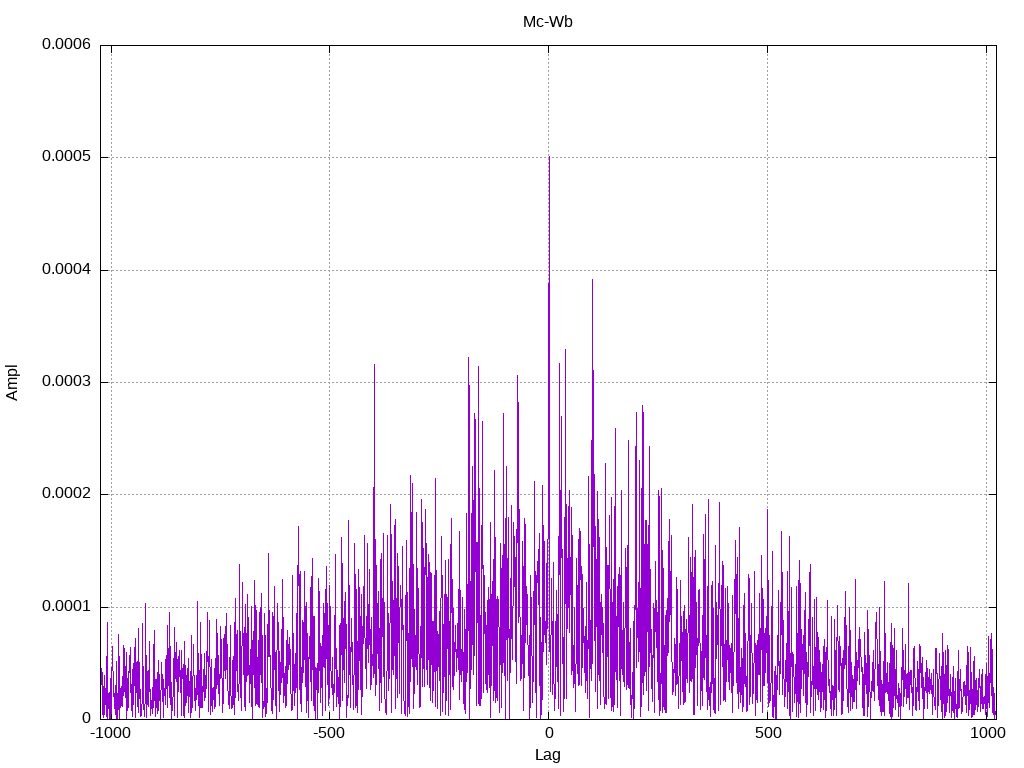Click the 1000 x-axis tick label
This screenshot has width=1024, height=768.
click(x=987, y=733)
